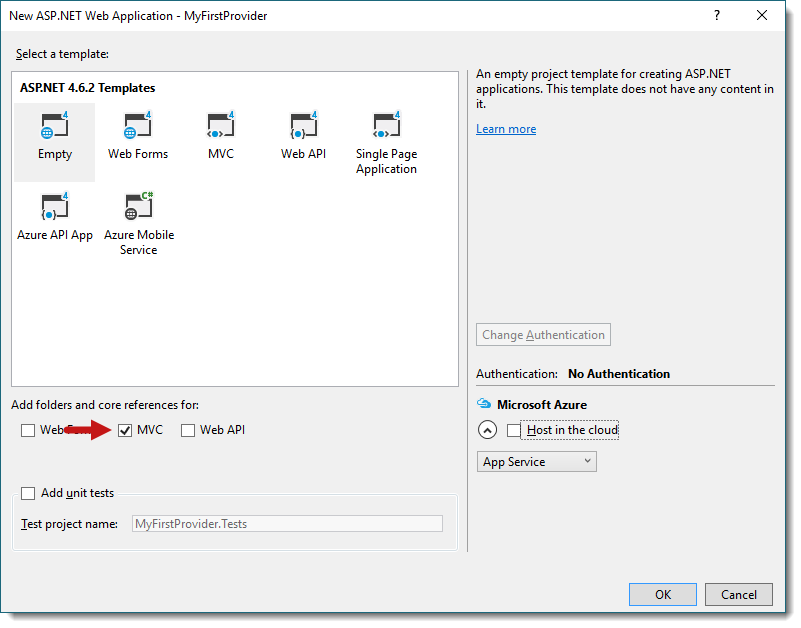801x628 pixels.
Task: Close the New ASP.NET Web Application dialog
Action: pyautogui.click(x=762, y=15)
